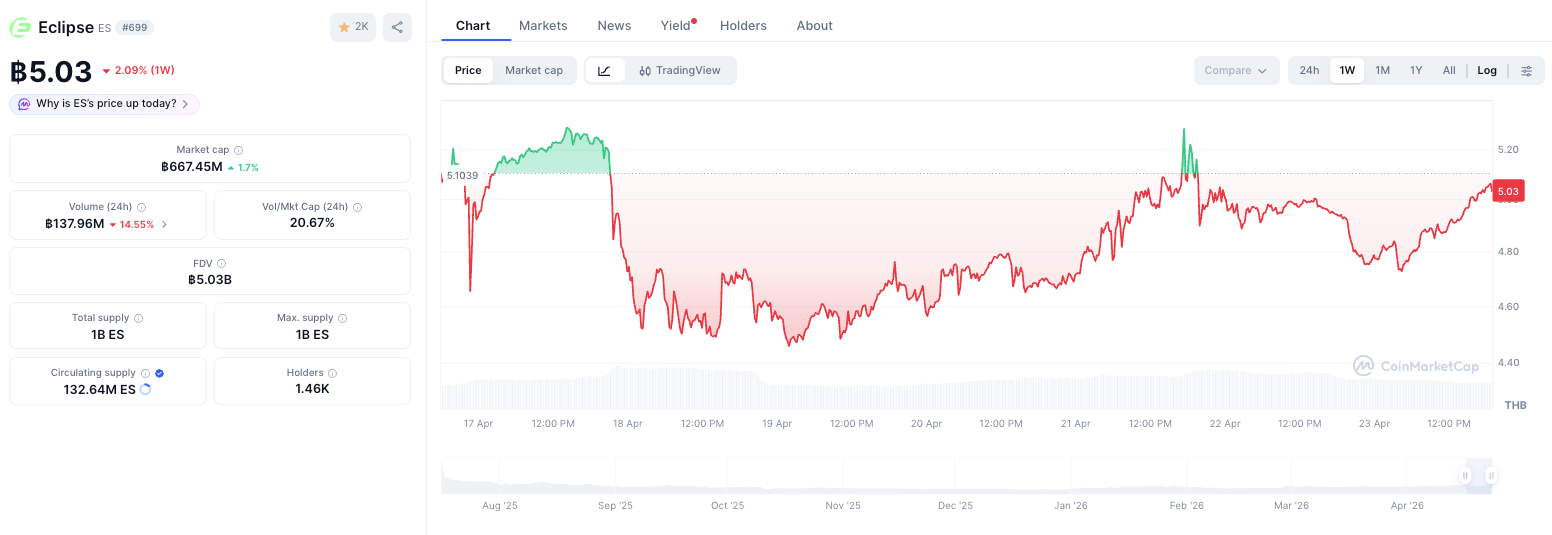Open the Holders tab
Viewport: 1552px width, 535px height.
(x=743, y=25)
